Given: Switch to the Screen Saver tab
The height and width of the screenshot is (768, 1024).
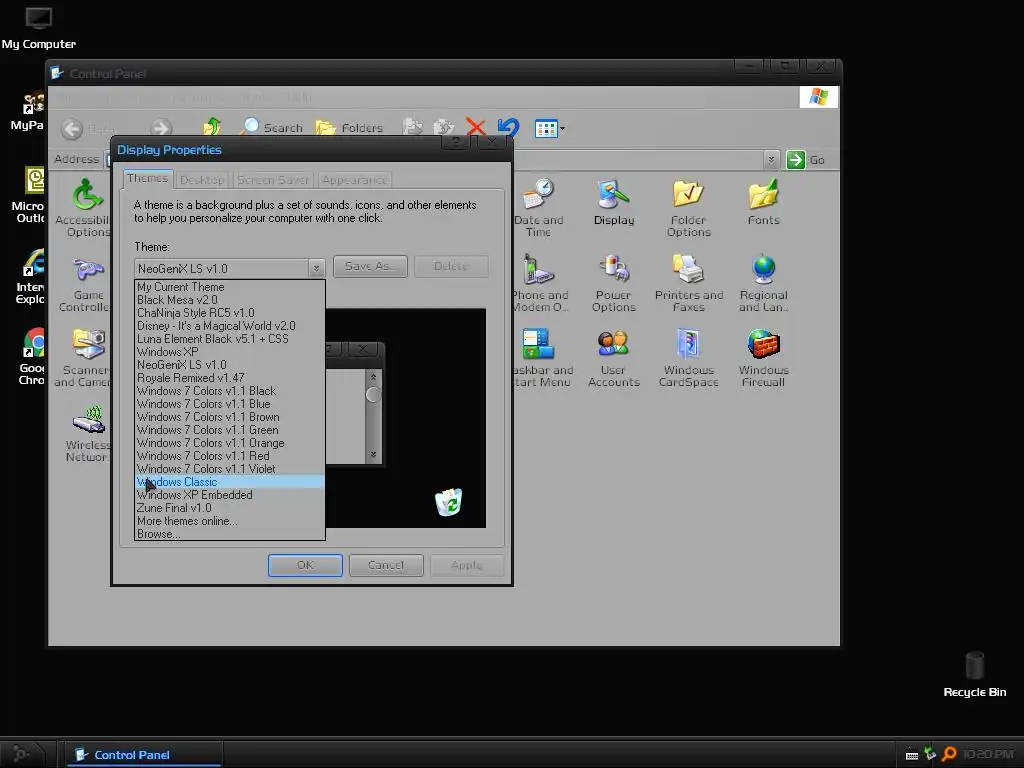Looking at the screenshot, I should (272, 180).
